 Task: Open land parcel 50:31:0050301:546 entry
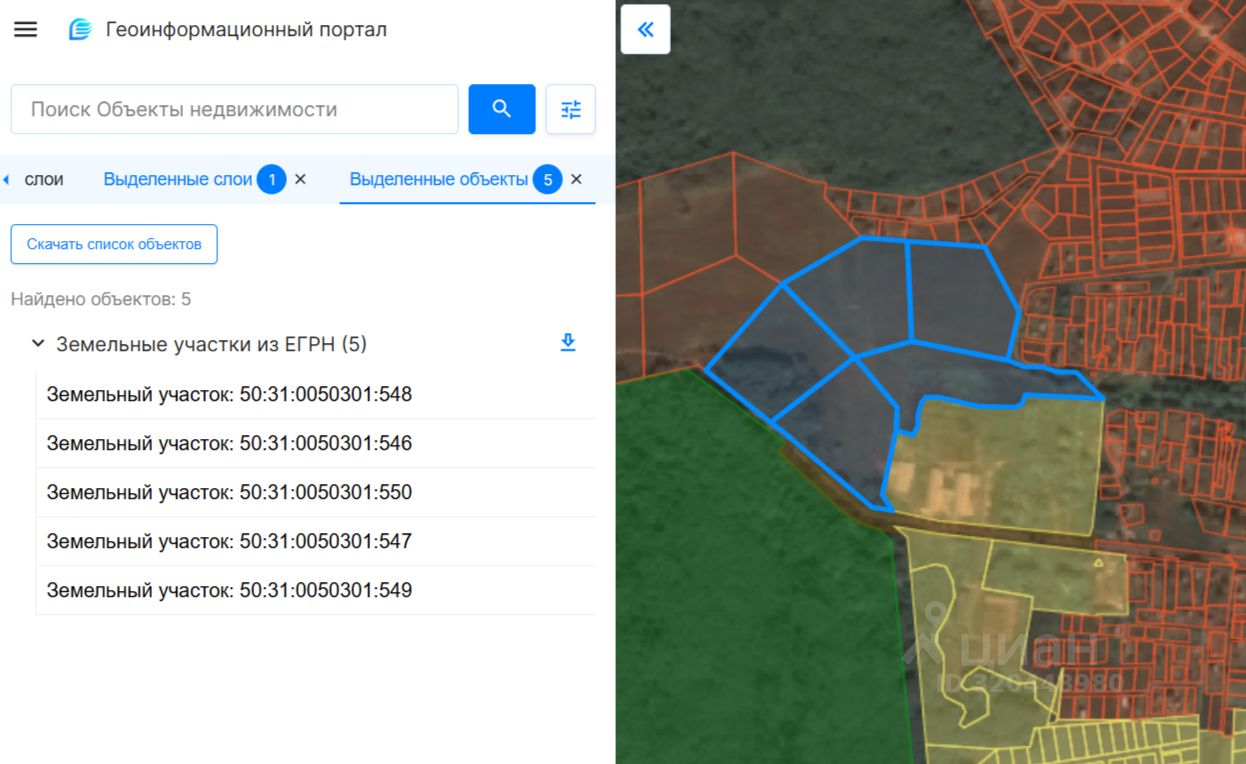229,443
